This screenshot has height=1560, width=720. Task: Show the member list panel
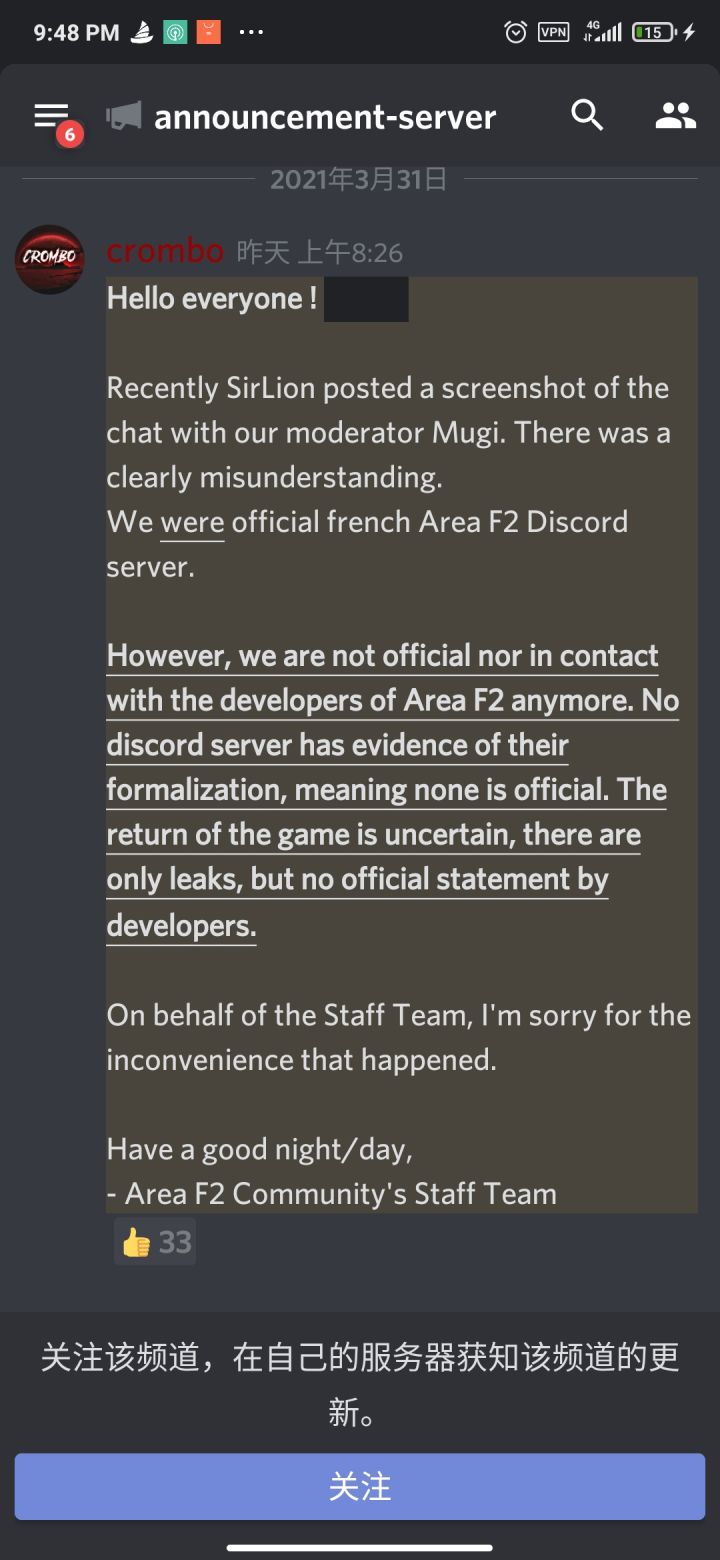(x=675, y=116)
